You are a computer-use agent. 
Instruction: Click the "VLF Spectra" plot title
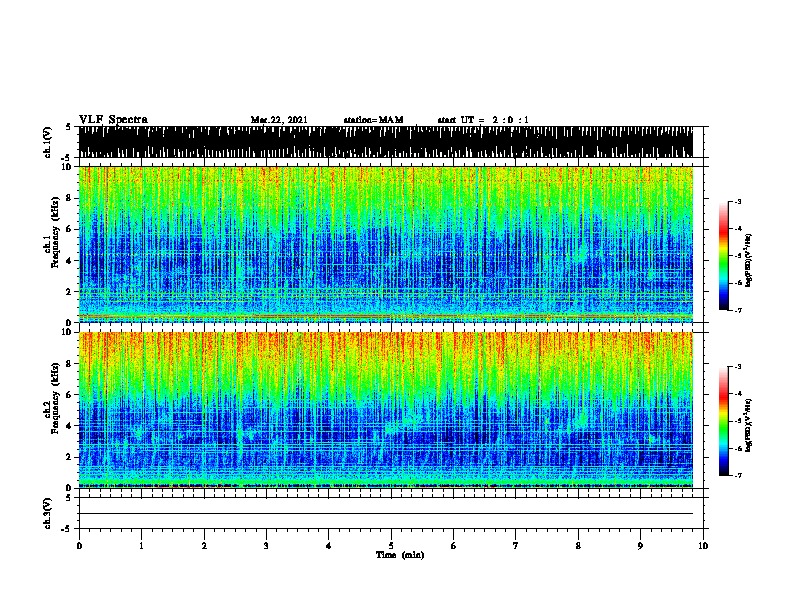coord(113,120)
